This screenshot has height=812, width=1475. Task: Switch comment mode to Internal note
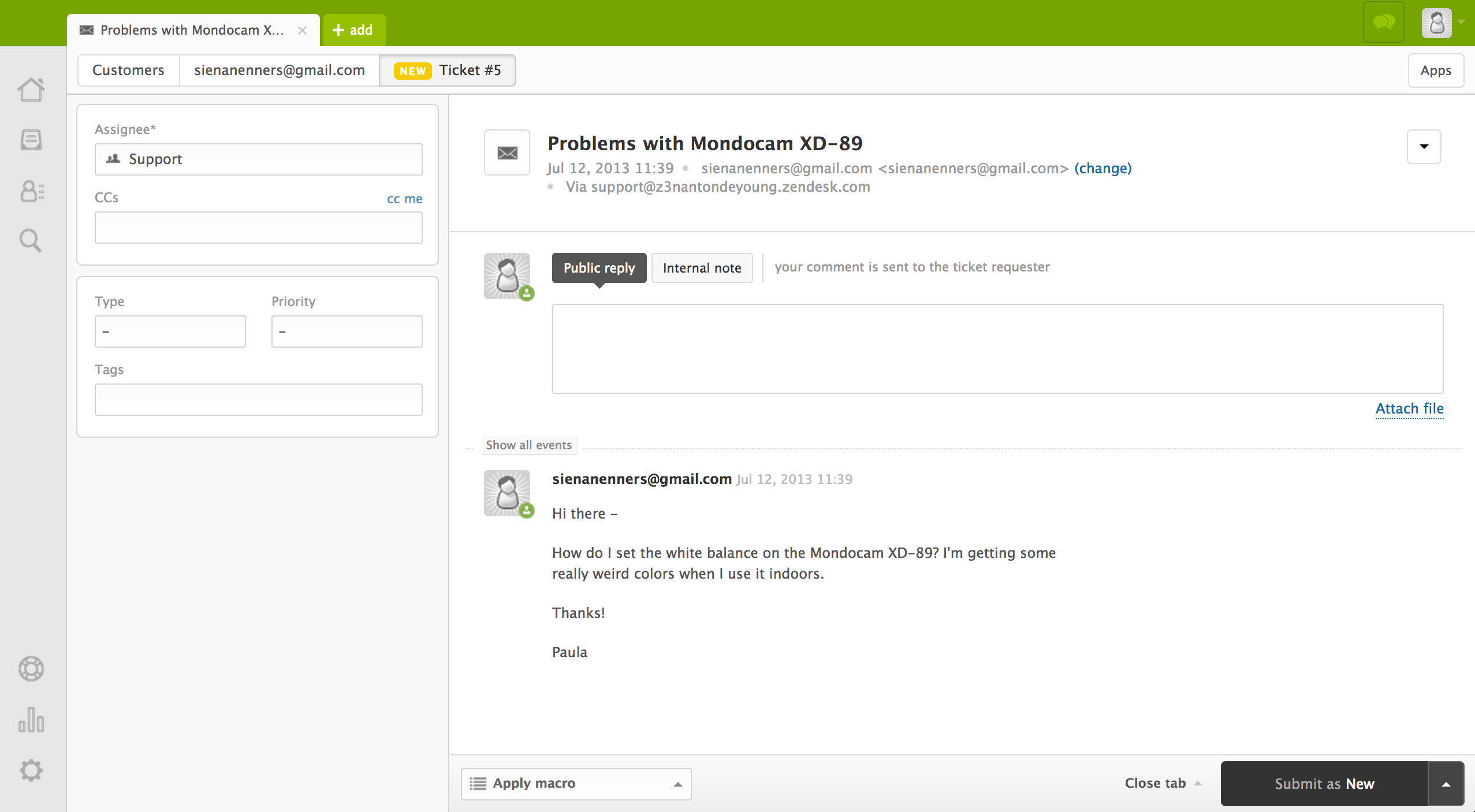(x=702, y=268)
